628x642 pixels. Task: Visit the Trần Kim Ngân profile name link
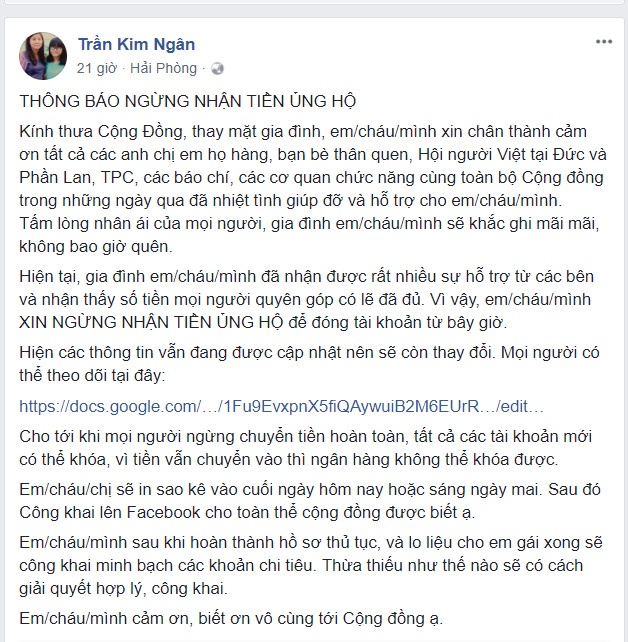pos(136,44)
